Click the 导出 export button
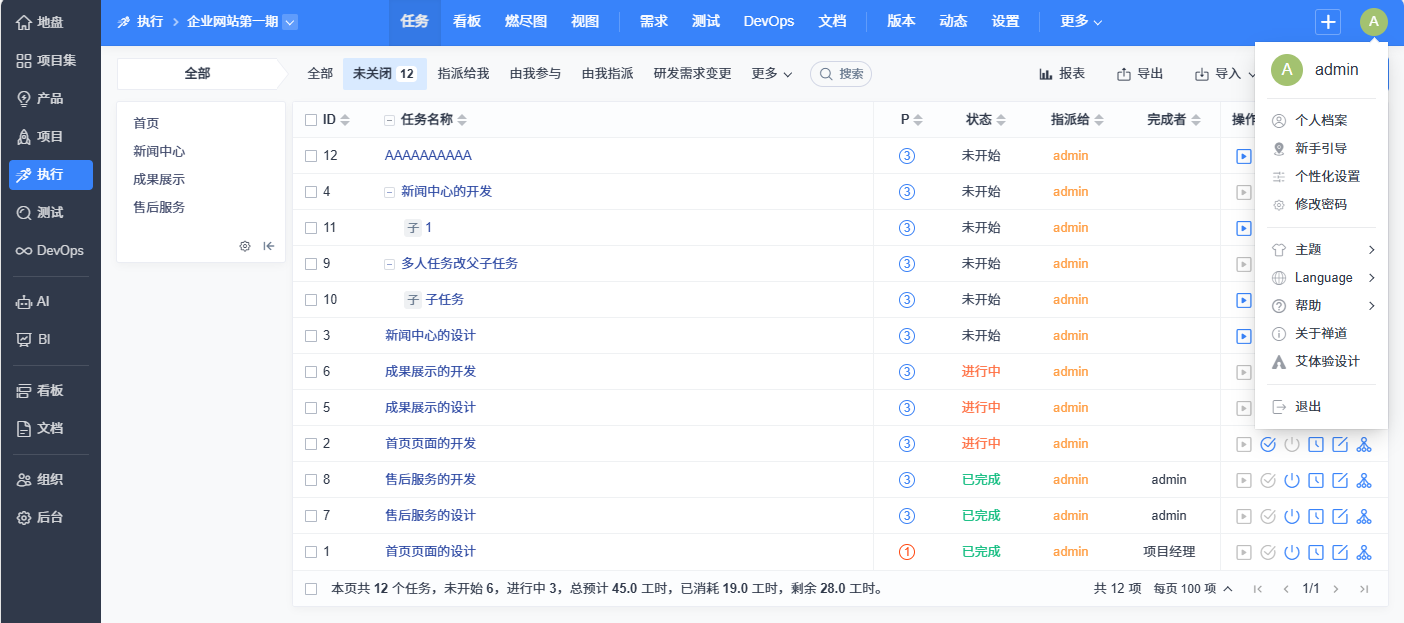The width and height of the screenshot is (1404, 623). 1140,74
